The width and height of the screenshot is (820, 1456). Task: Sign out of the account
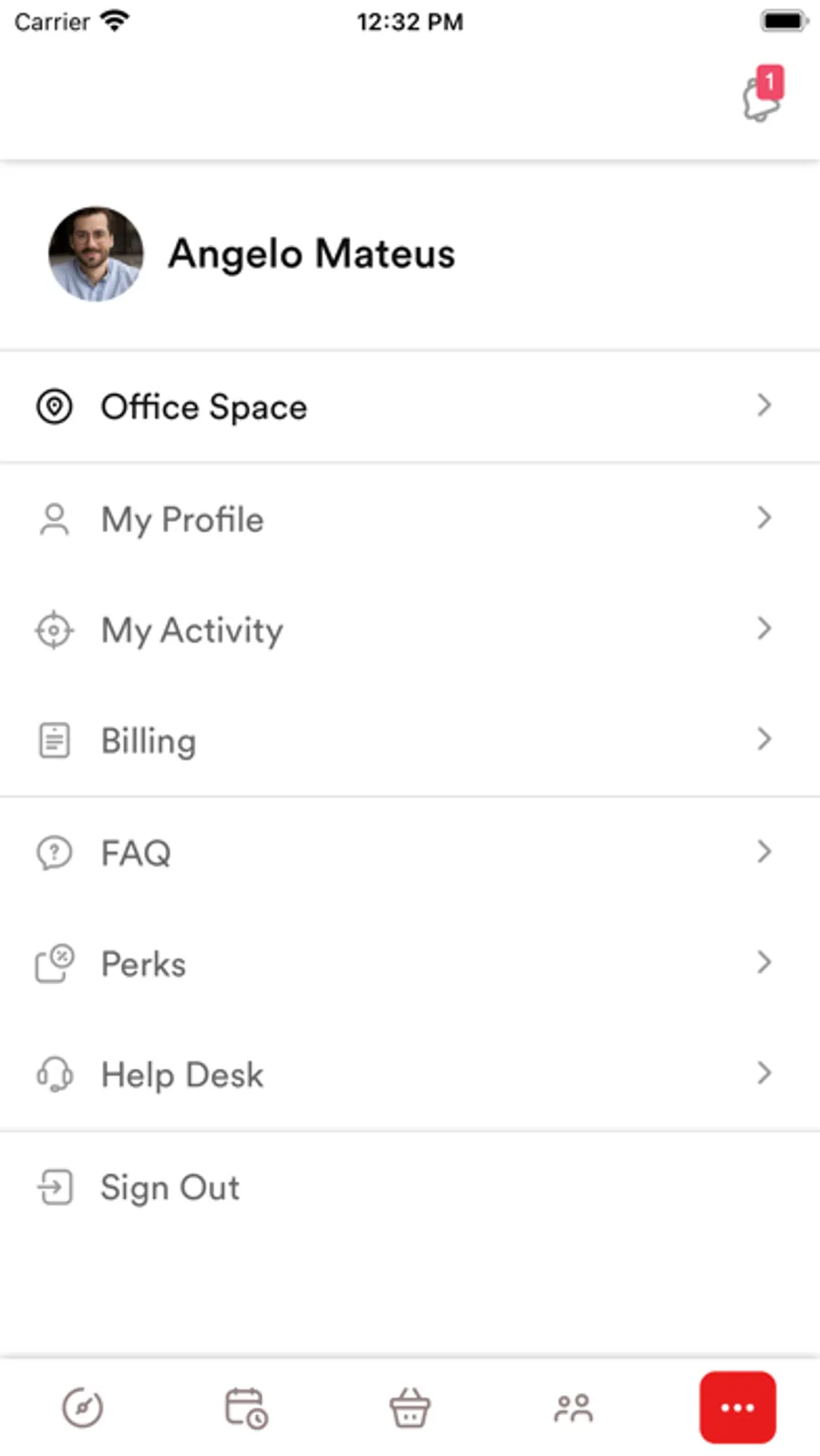(169, 1188)
